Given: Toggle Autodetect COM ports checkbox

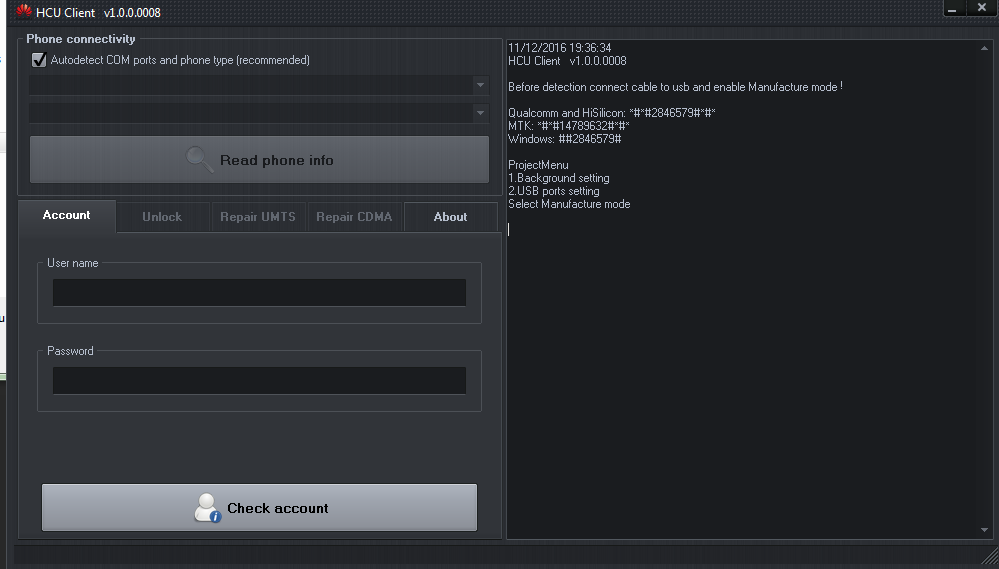Looking at the screenshot, I should (x=39, y=60).
